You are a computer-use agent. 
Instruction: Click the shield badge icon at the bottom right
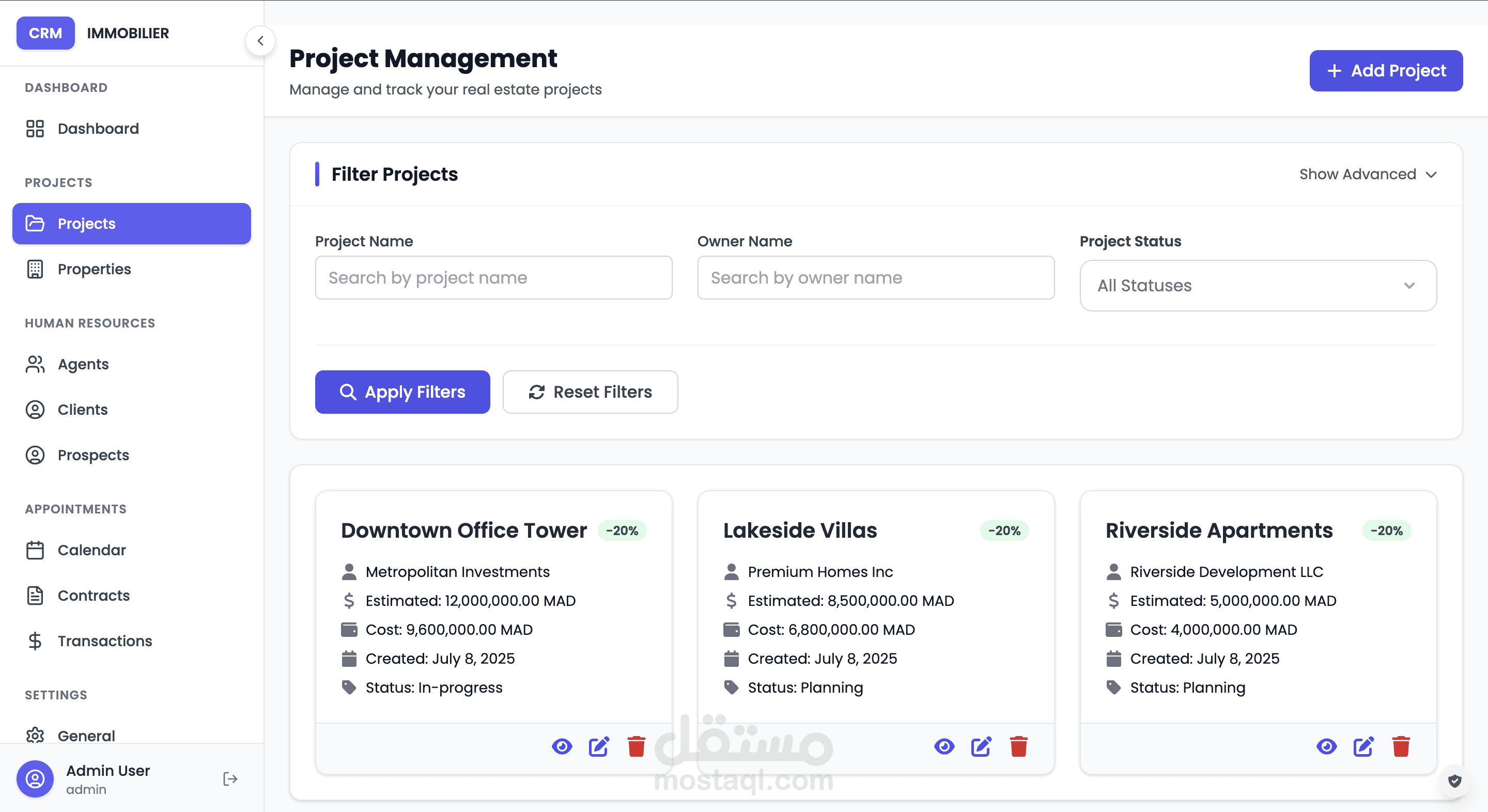click(x=1454, y=782)
